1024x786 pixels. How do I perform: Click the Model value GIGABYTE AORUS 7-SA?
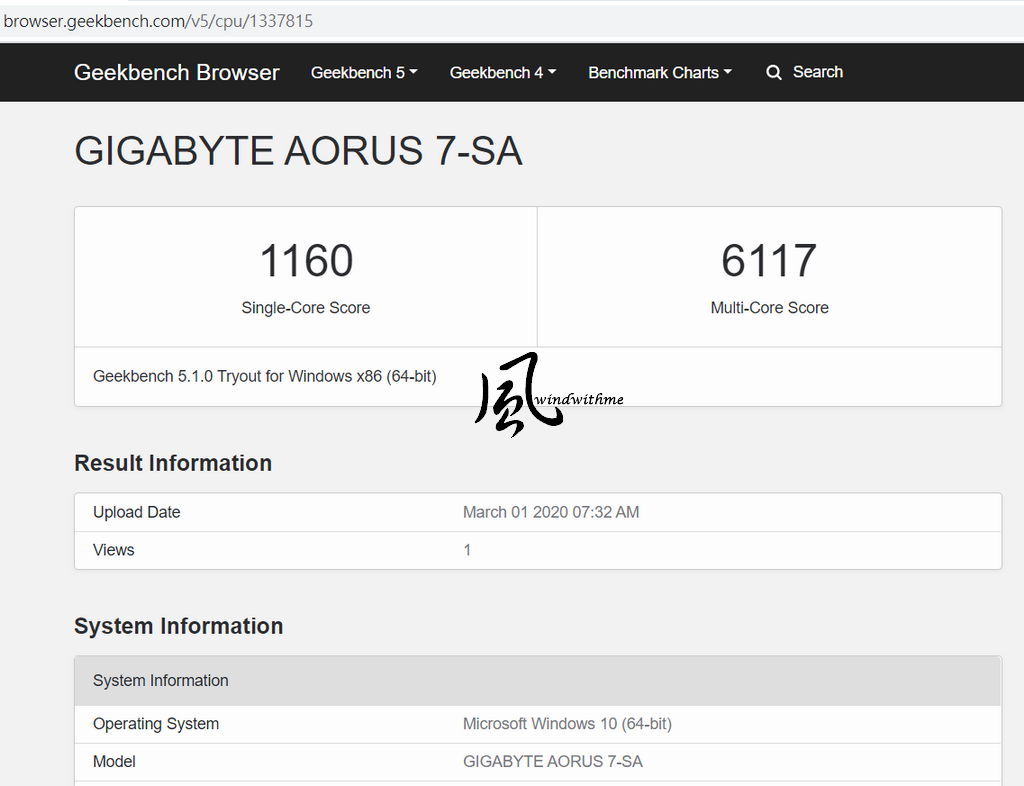pos(552,761)
